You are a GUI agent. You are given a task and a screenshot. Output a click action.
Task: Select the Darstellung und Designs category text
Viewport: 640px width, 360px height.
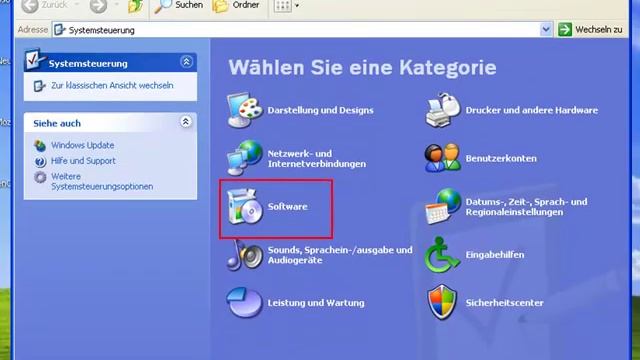(320, 110)
